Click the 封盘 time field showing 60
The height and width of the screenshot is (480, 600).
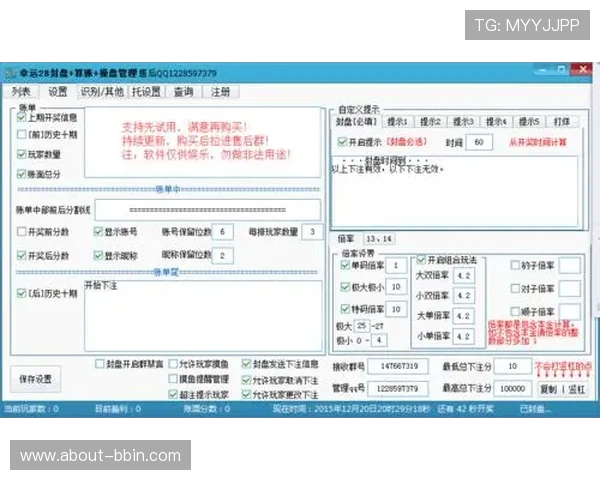479,142
